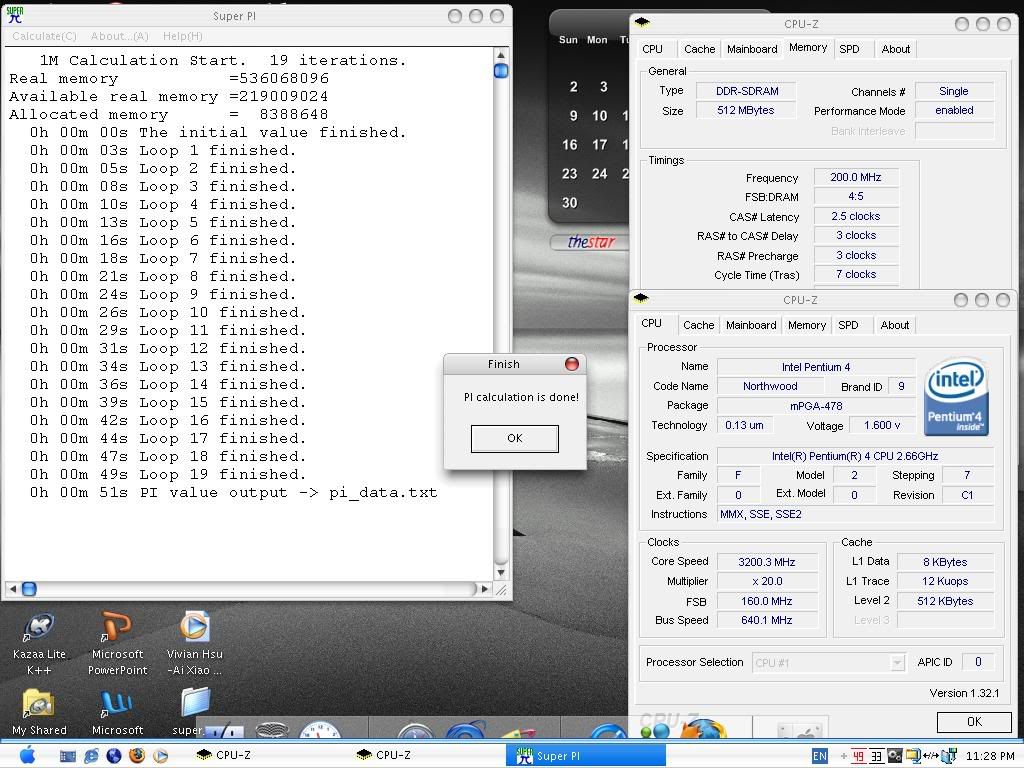Open Microsoft PowerPoint desktop shortcut
Image resolution: width=1024 pixels, height=768 pixels.
(x=117, y=628)
